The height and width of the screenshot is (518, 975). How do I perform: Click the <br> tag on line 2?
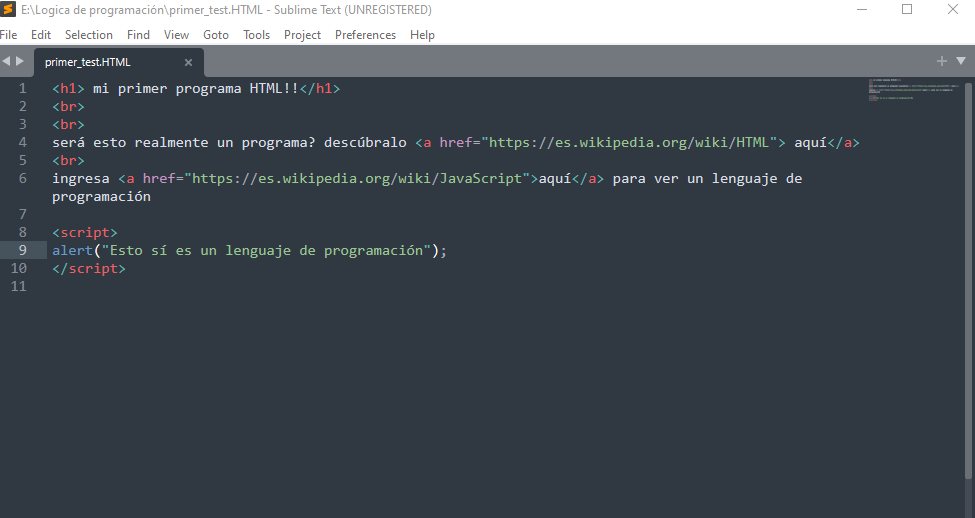click(x=68, y=106)
